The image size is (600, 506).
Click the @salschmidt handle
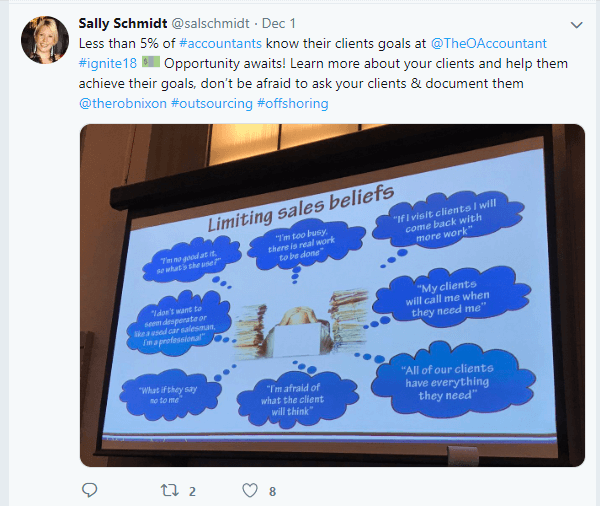pyautogui.click(x=210, y=23)
